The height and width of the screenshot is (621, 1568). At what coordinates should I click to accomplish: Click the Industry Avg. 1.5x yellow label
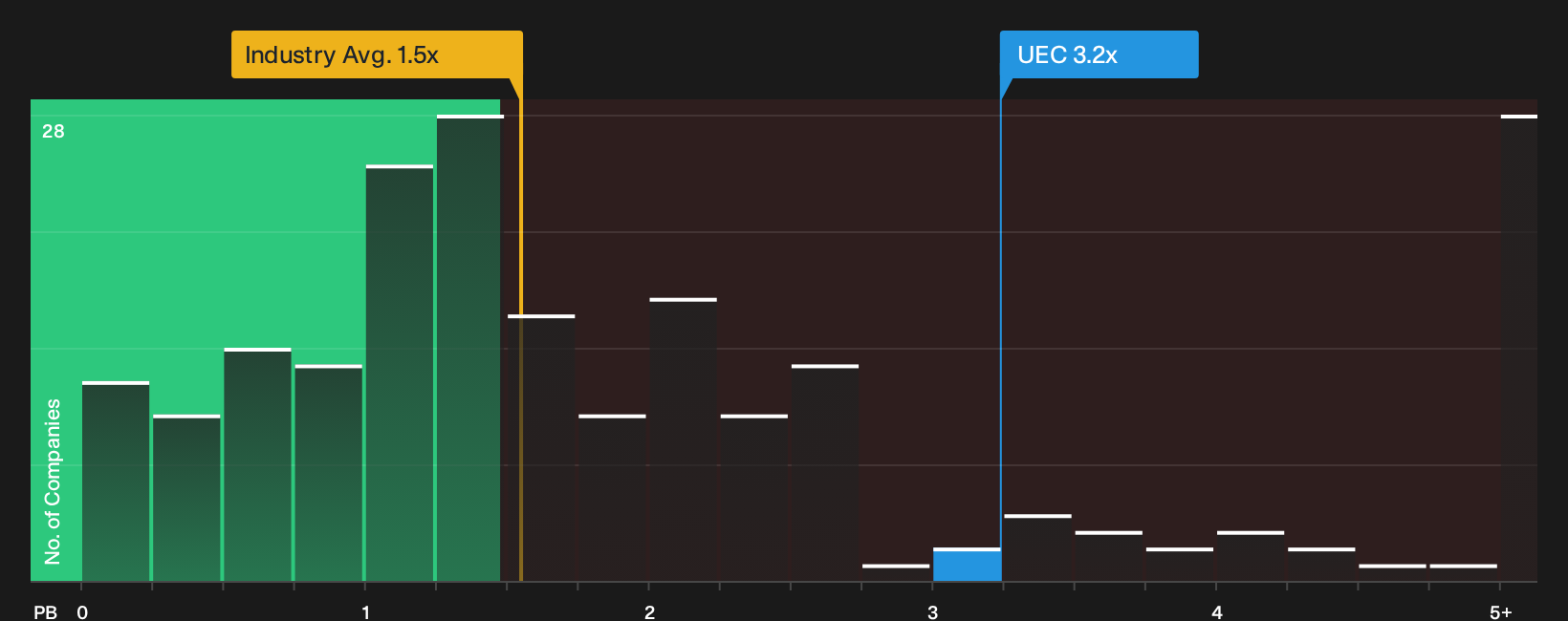(x=377, y=54)
